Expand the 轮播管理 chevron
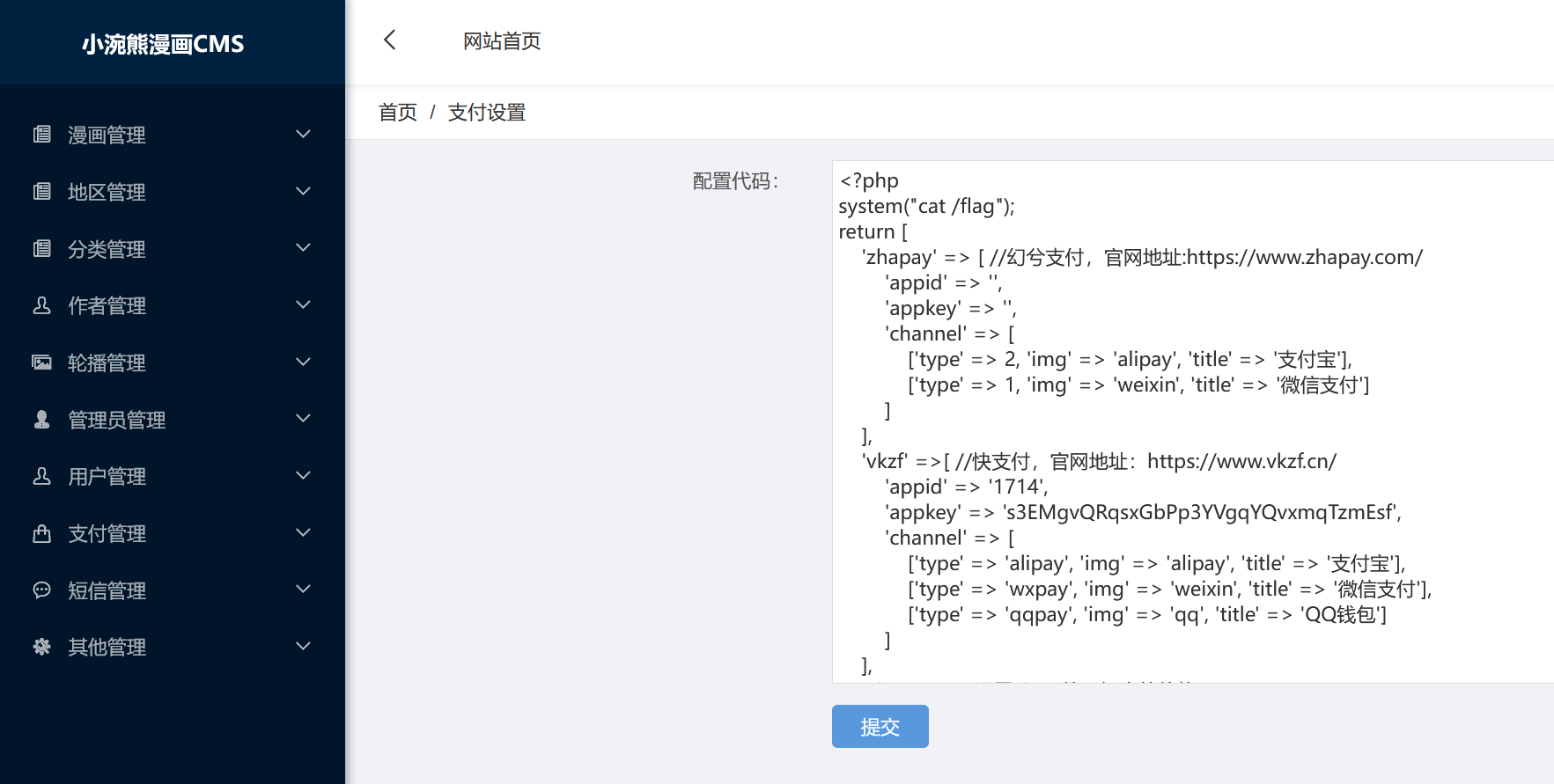This screenshot has width=1554, height=784. [x=303, y=362]
